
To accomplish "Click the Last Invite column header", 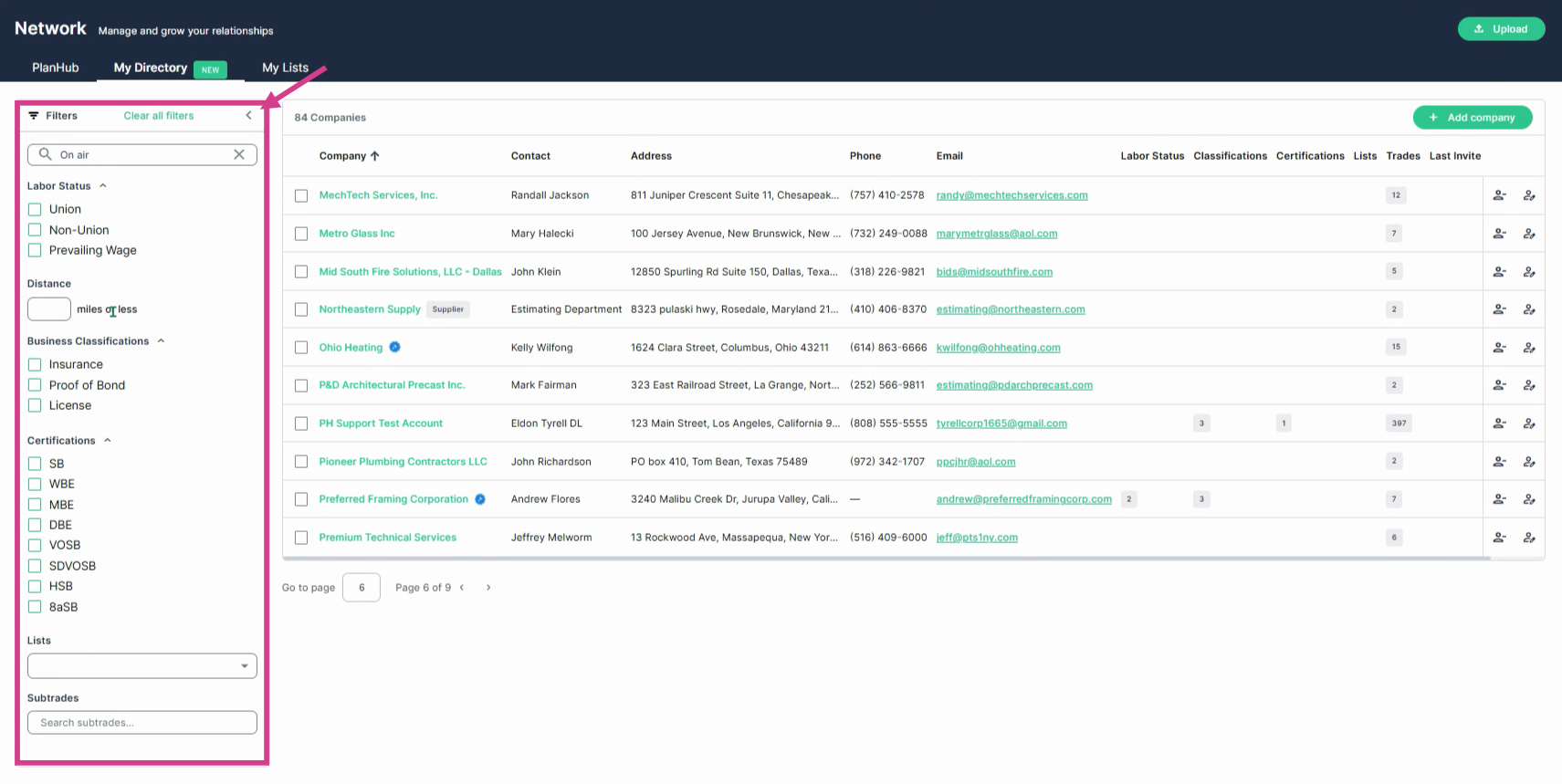I will 1455,156.
